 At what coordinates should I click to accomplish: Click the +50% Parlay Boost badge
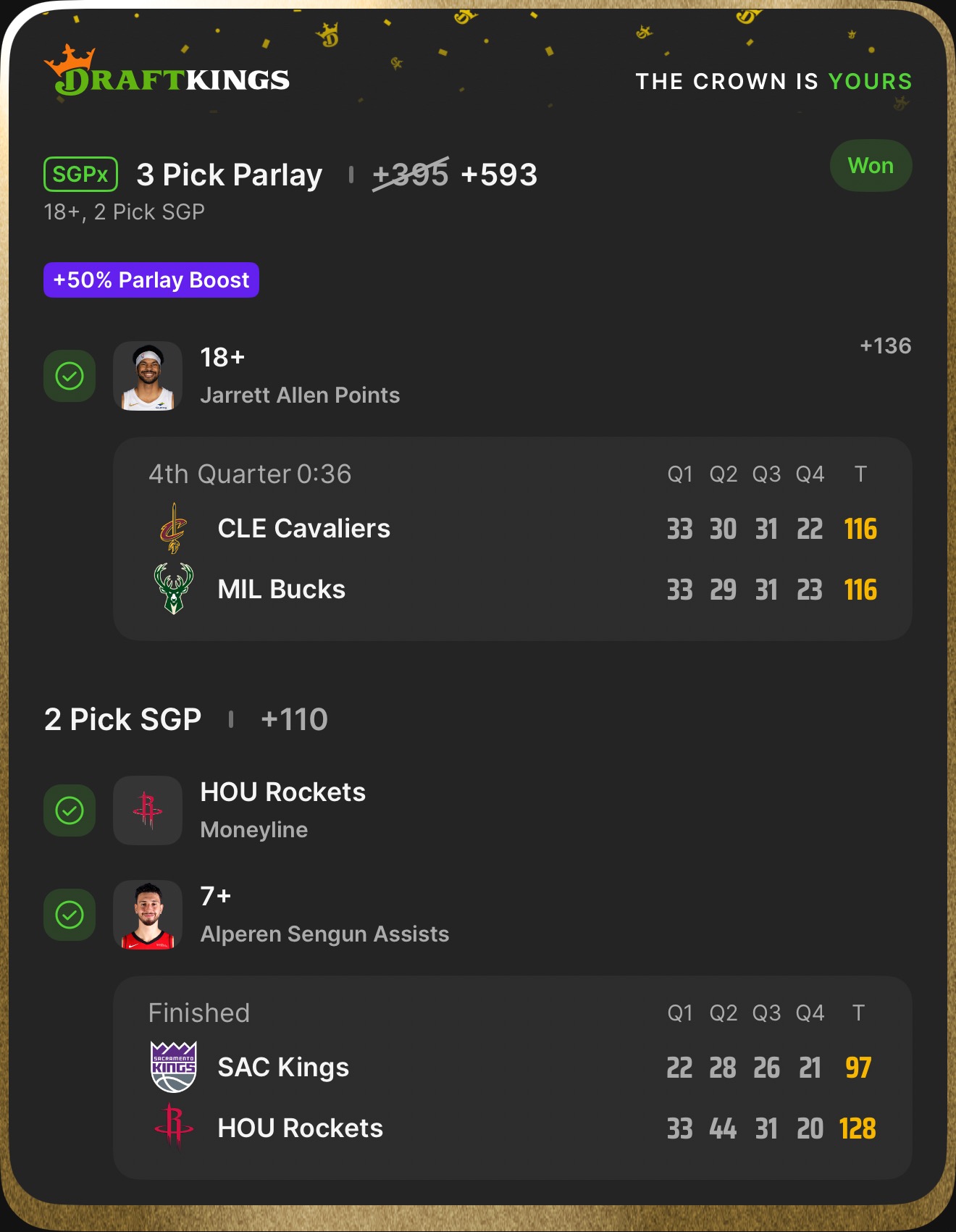tap(151, 280)
